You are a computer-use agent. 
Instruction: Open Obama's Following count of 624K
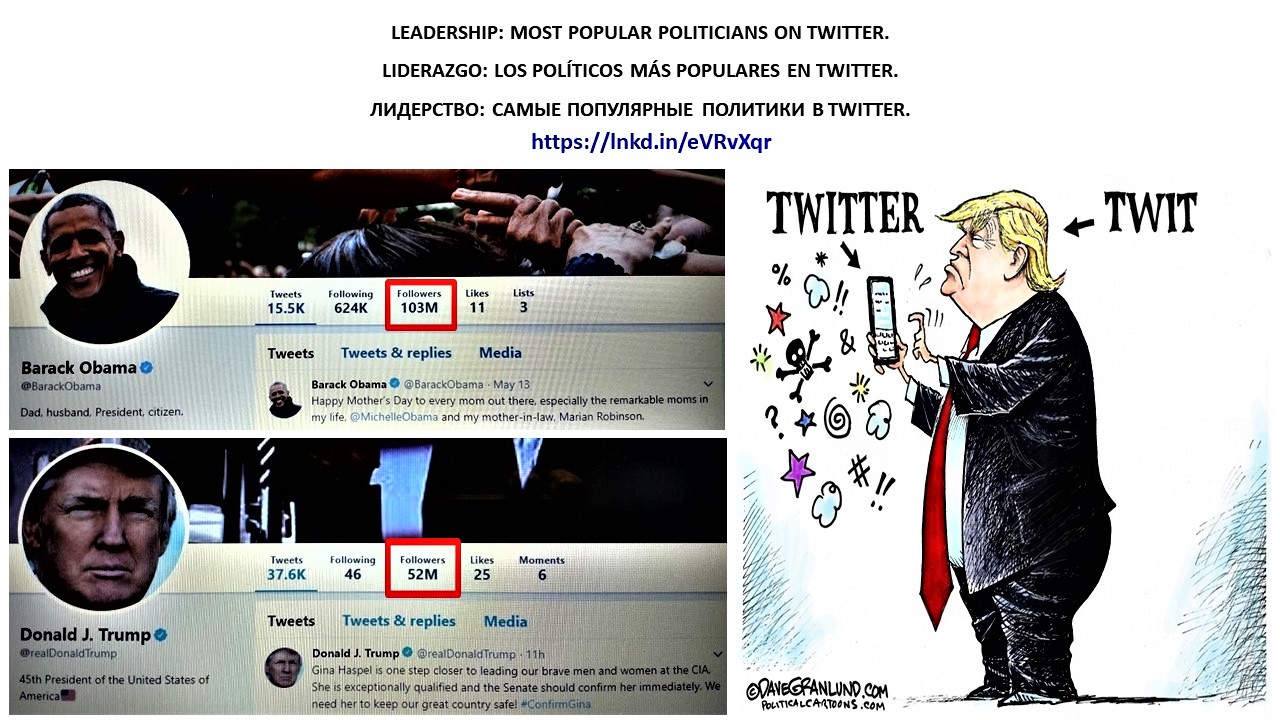click(x=351, y=301)
